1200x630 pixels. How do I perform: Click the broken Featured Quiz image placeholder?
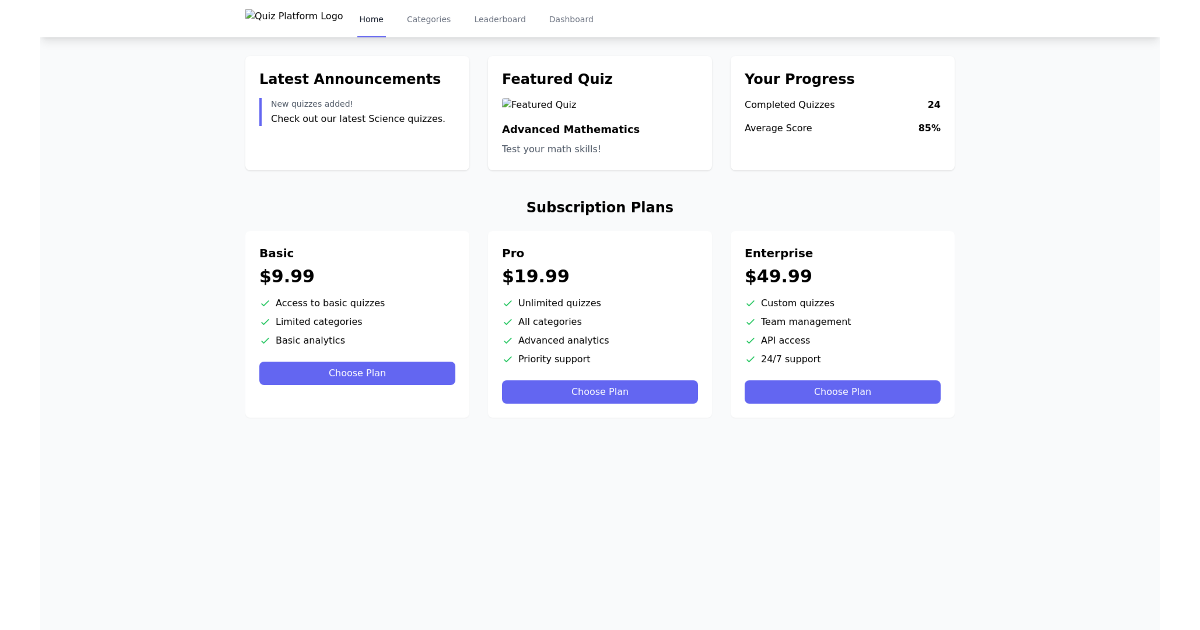pos(539,104)
